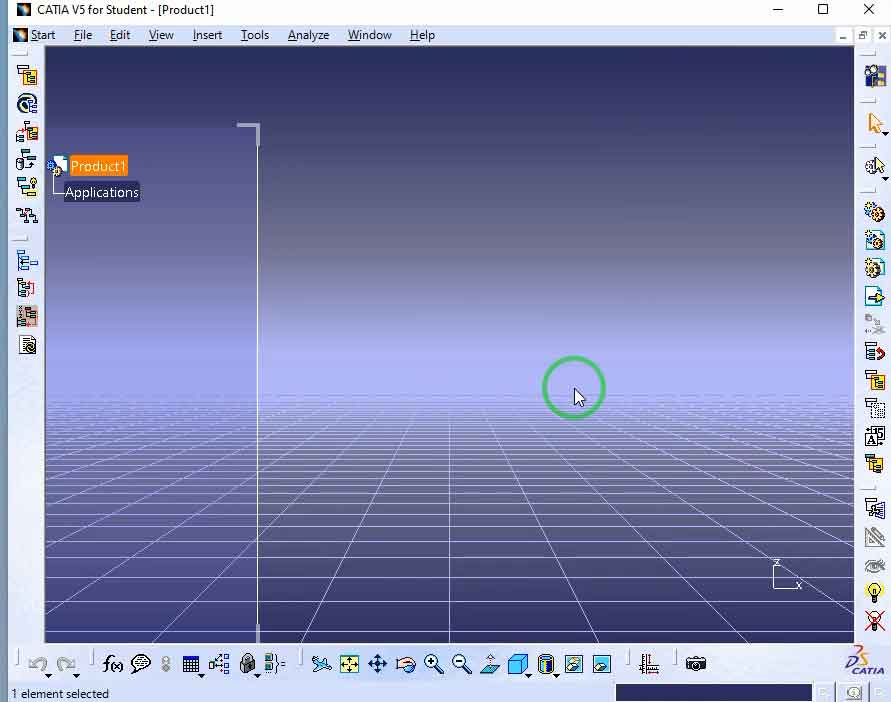The width and height of the screenshot is (891, 702).
Task: Toggle the light bulb icon in right toolbar
Action: (x=875, y=592)
